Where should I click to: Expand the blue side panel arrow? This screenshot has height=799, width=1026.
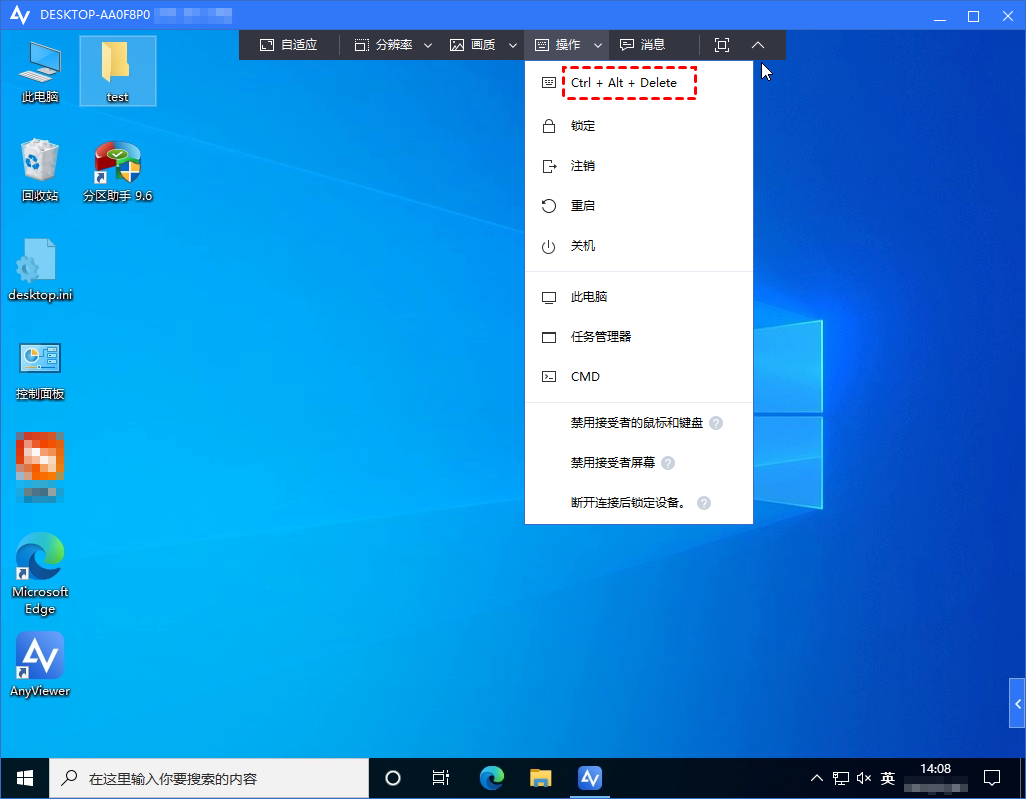click(1017, 704)
